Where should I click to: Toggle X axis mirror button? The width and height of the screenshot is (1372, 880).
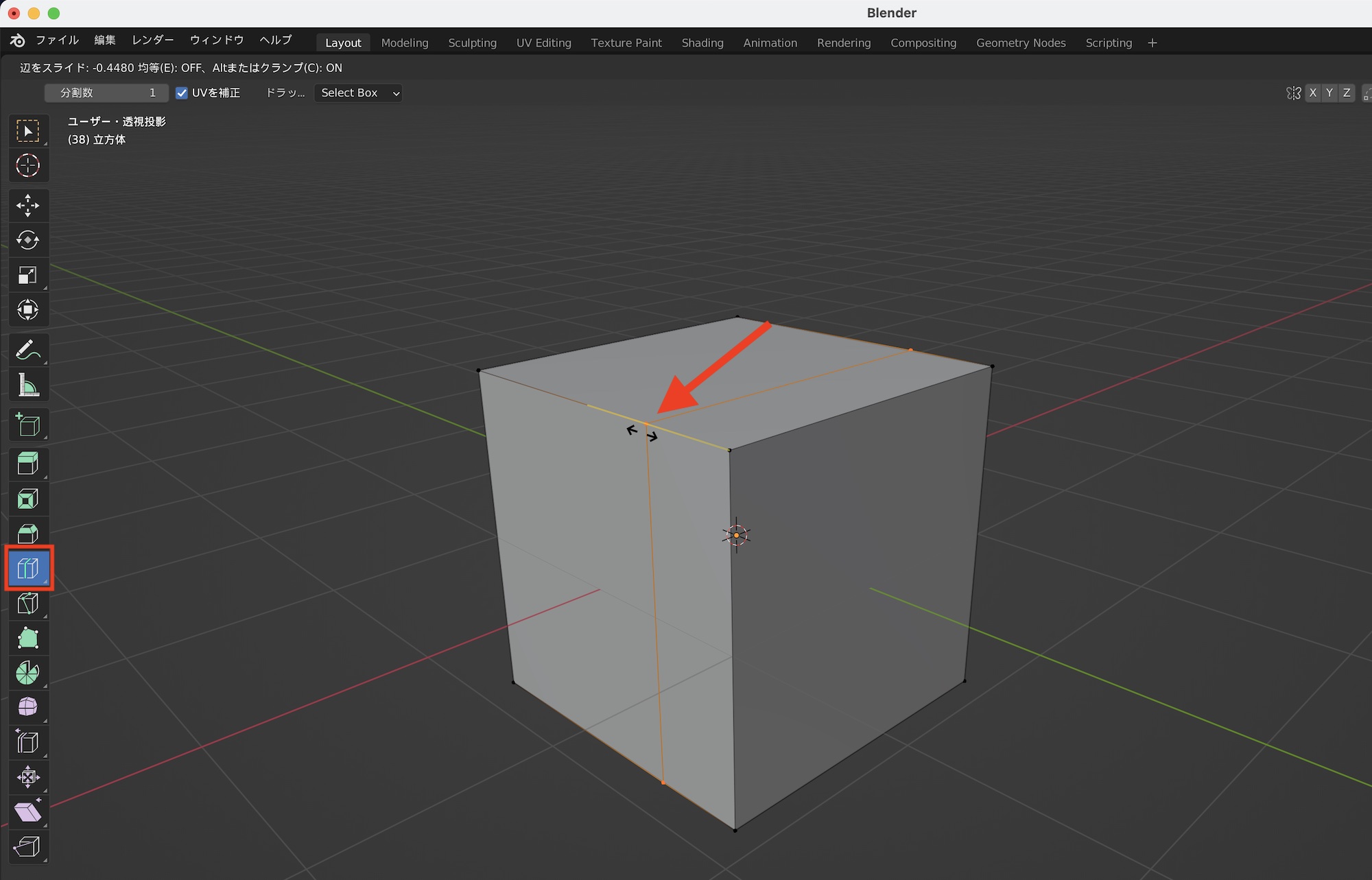click(1312, 93)
